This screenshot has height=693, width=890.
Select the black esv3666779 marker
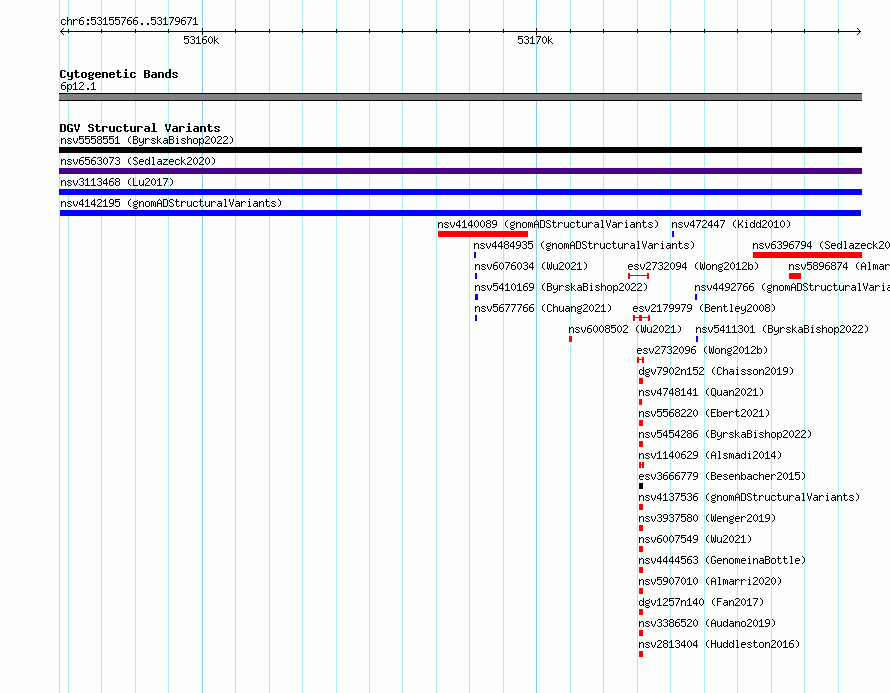click(x=641, y=486)
